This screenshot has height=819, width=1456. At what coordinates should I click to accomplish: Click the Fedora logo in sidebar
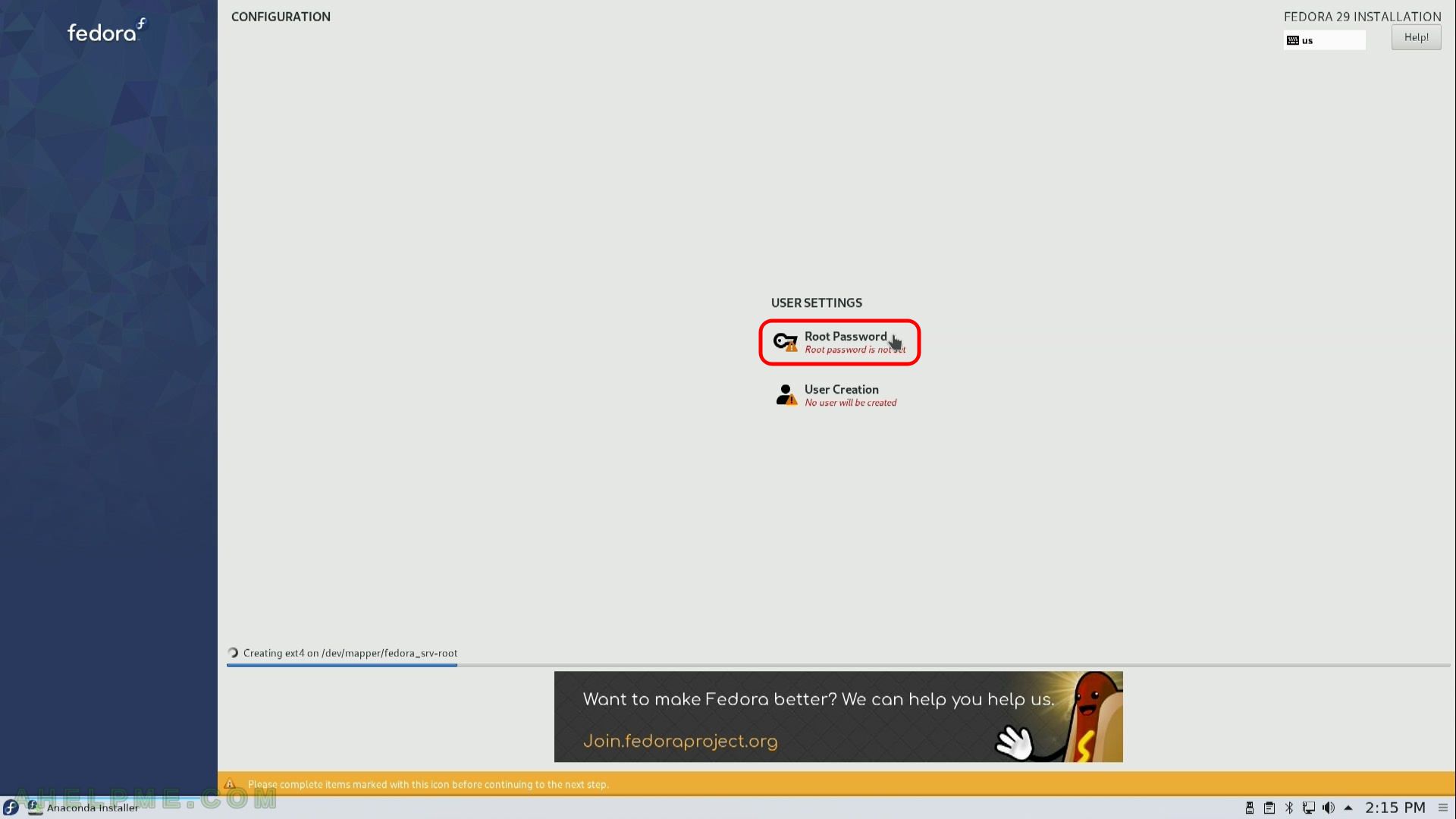point(106,31)
